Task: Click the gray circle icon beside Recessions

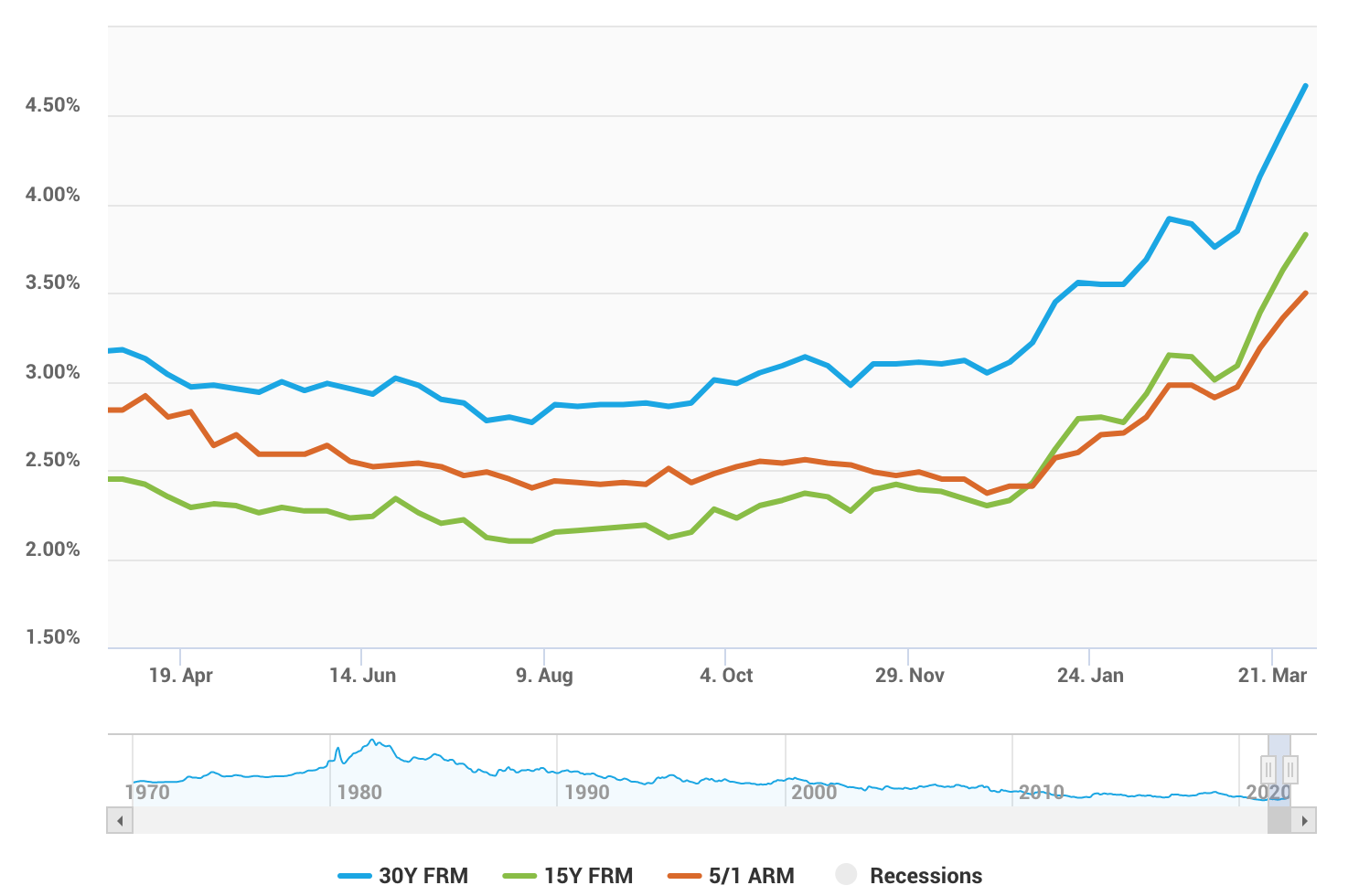Action: [x=846, y=875]
